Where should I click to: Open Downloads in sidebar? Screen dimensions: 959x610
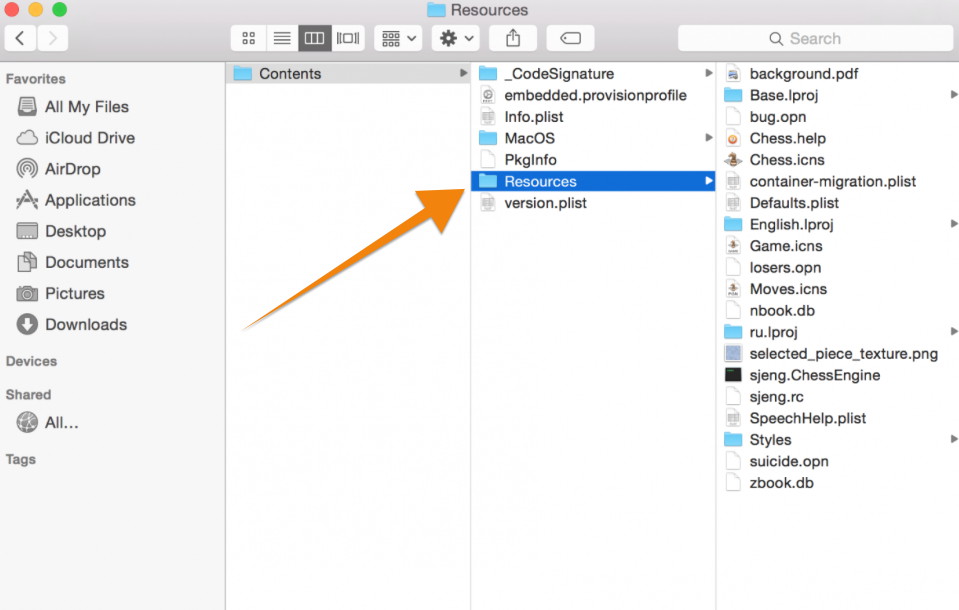72,325
